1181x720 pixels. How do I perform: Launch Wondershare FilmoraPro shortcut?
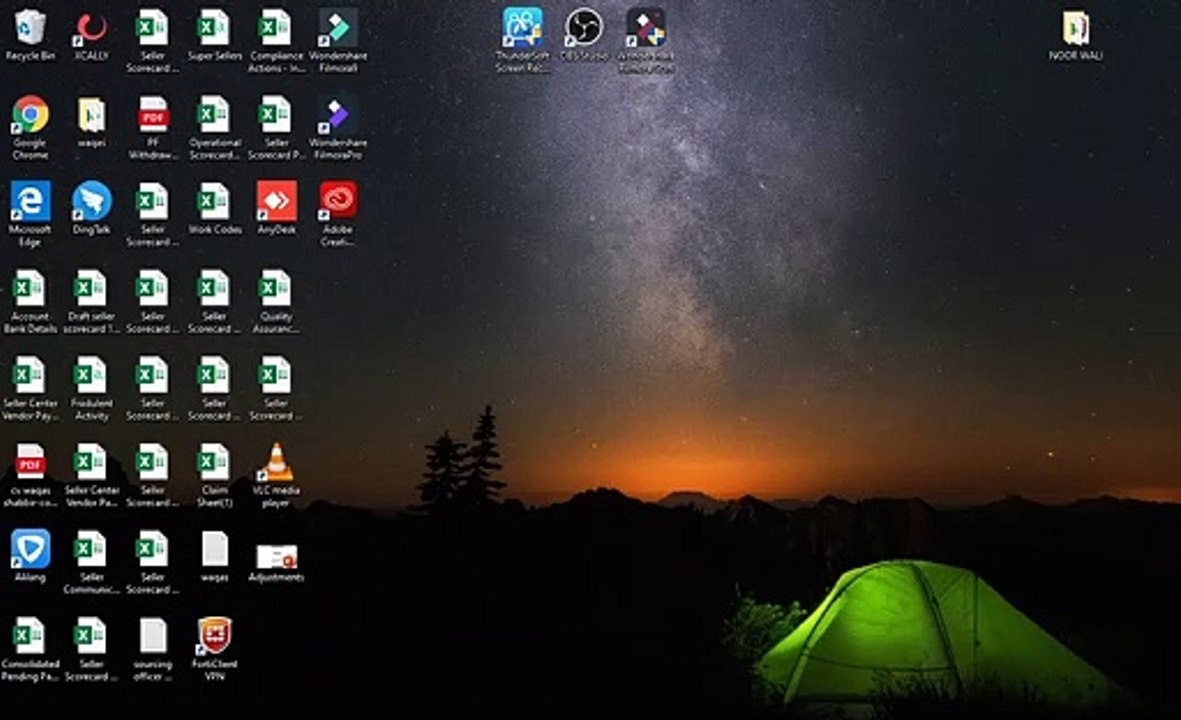click(338, 115)
